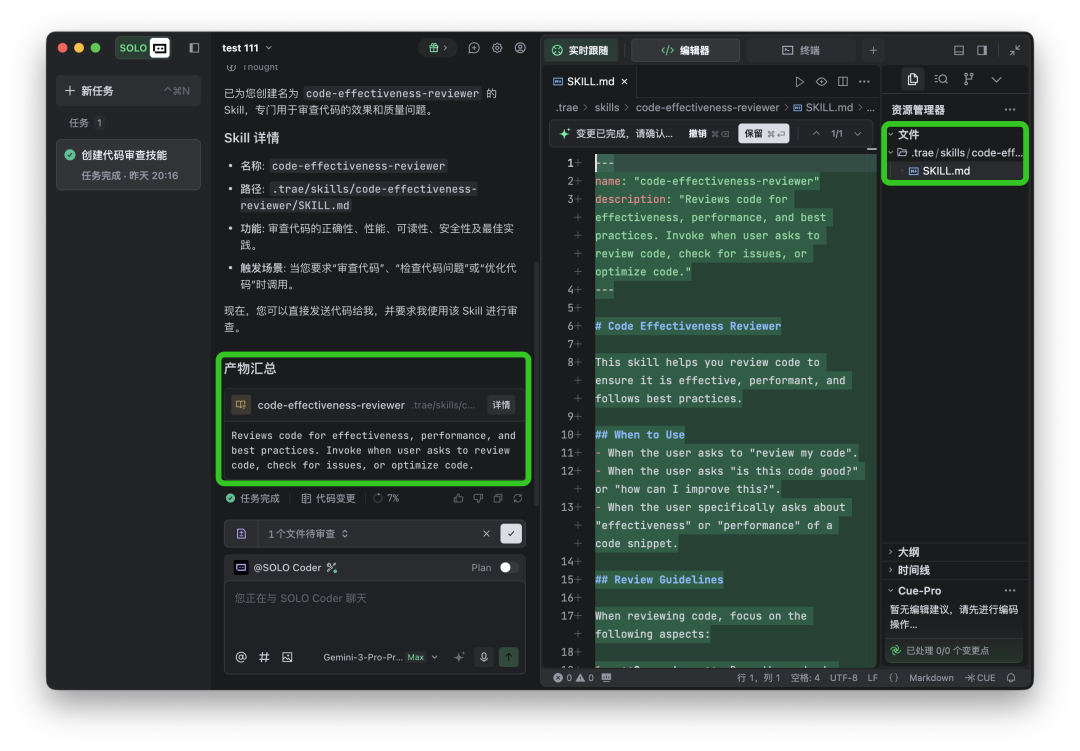Switch to the 终端 terminal tab
The width and height of the screenshot is (1080, 751).
click(x=801, y=50)
